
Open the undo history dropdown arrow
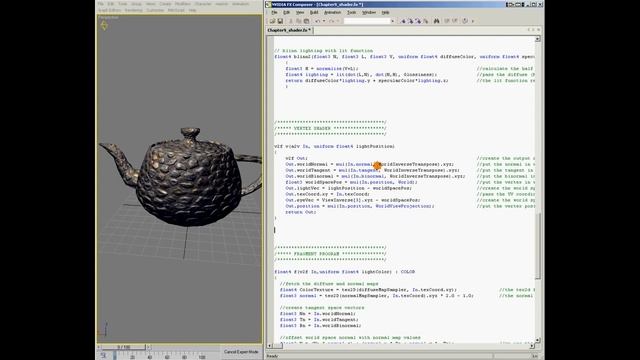click(324, 21)
